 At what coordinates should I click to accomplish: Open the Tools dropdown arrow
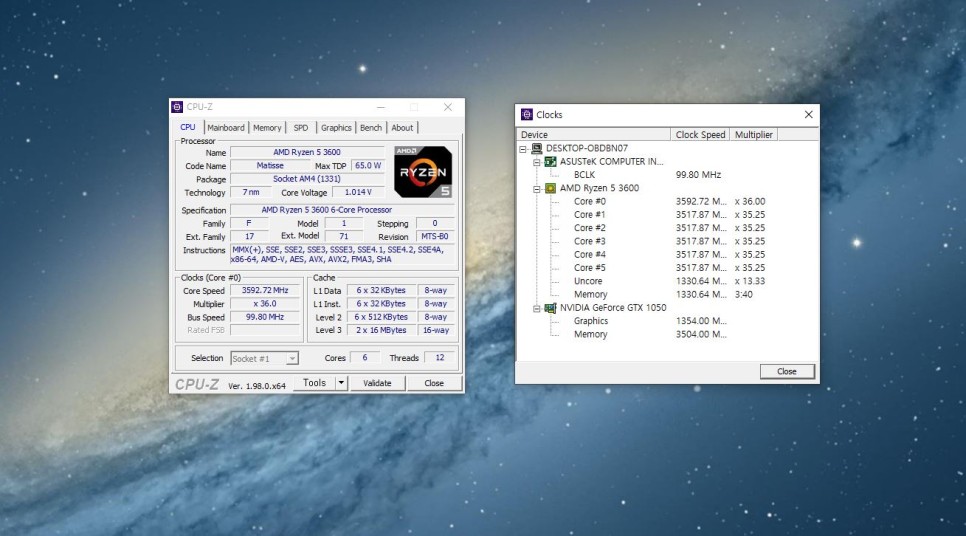341,383
